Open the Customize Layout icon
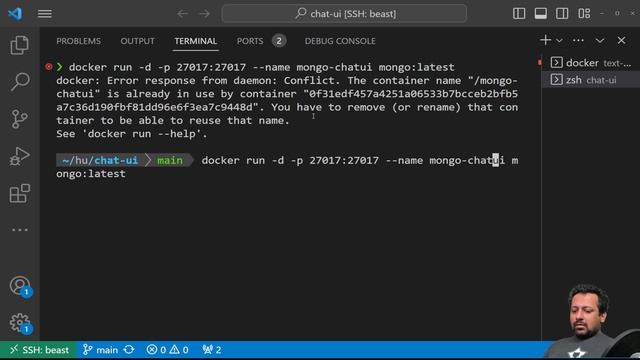This screenshot has width=640, height=360. coord(584,13)
